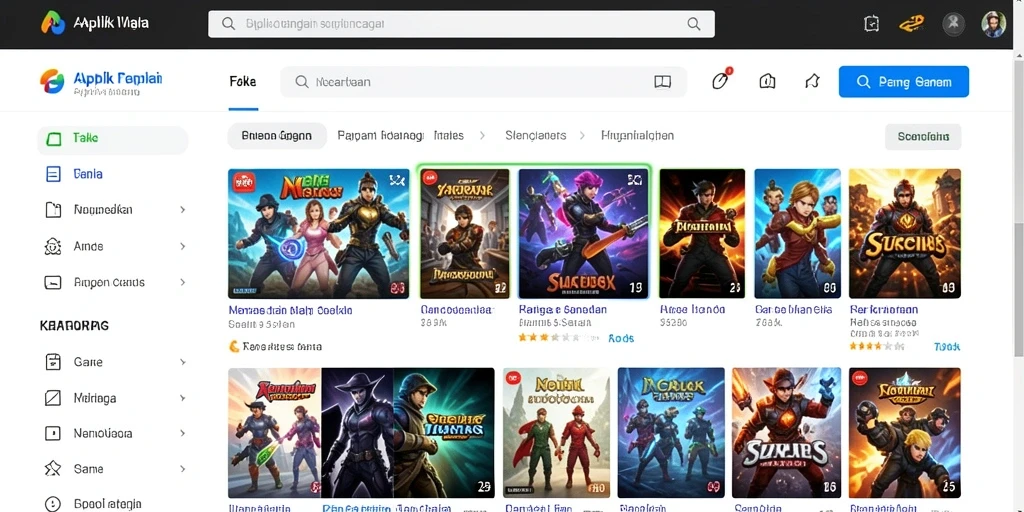Select the Hrupnriaighen filter
This screenshot has height=512, width=1024.
[x=637, y=136]
